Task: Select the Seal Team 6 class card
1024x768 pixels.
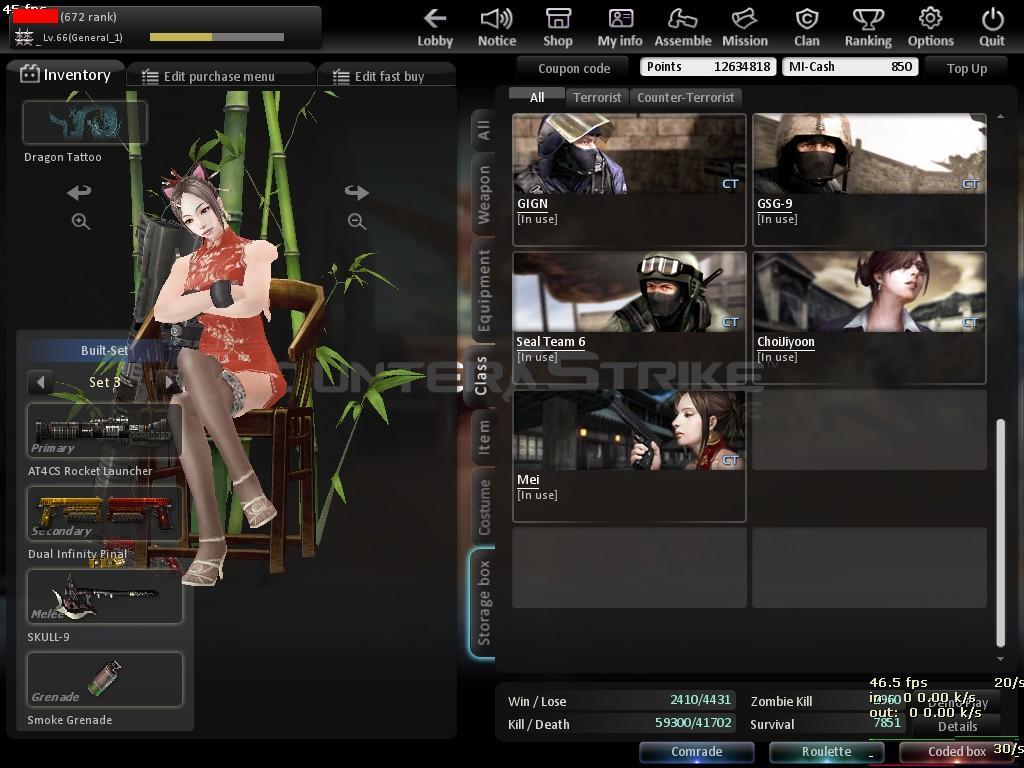Action: pyautogui.click(x=629, y=318)
